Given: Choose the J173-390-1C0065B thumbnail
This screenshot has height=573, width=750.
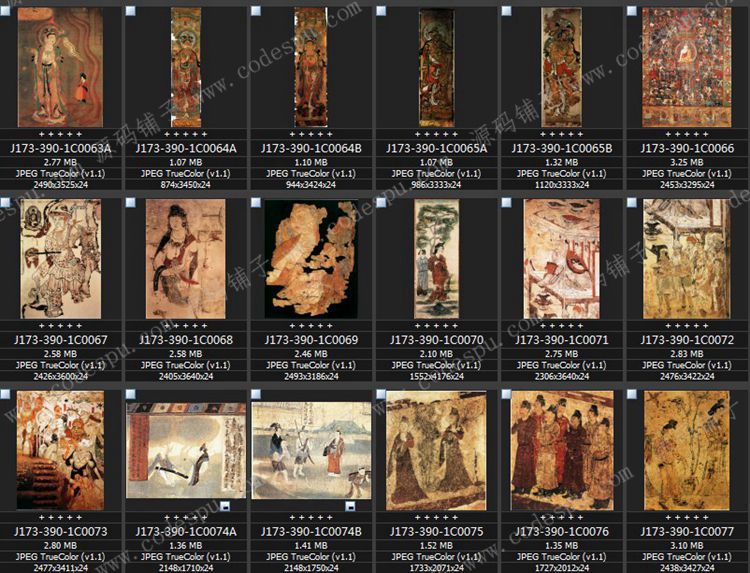Looking at the screenshot, I should [562, 67].
